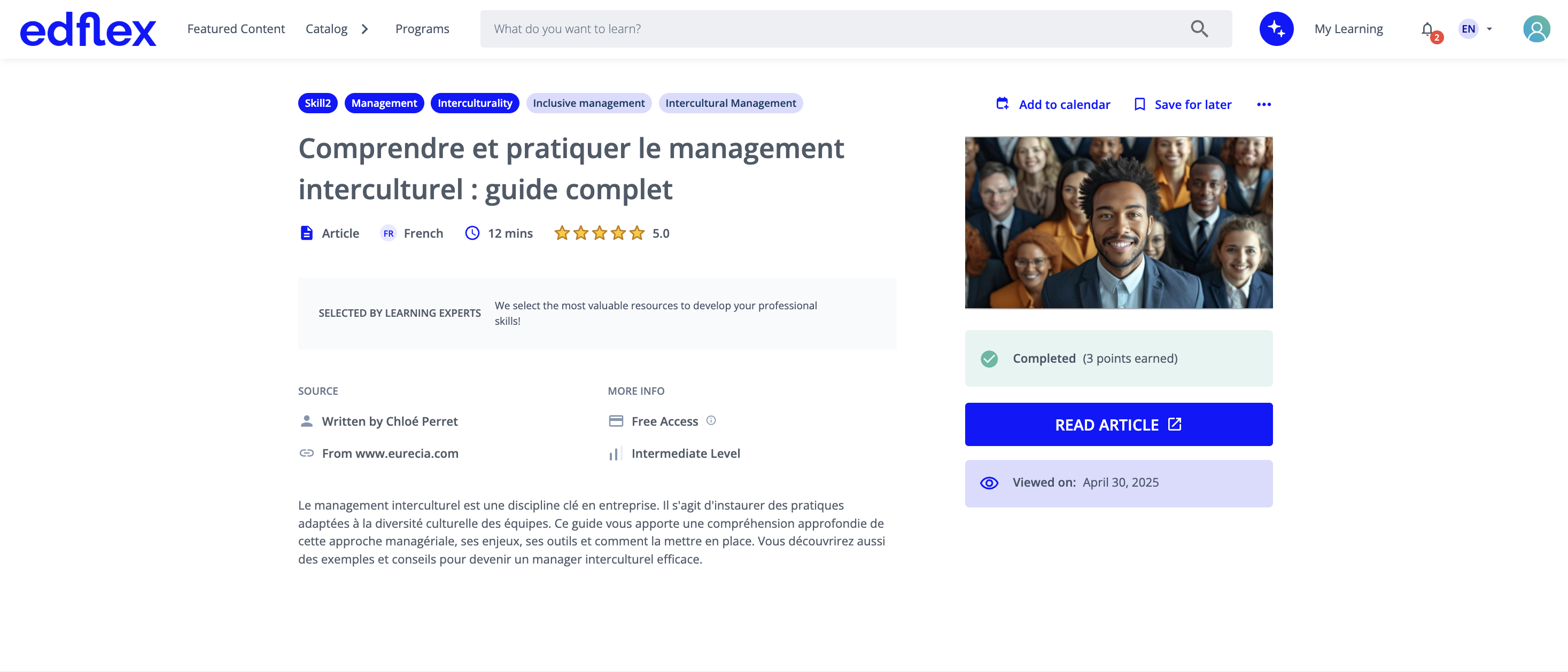Click 'Intermediate Level' text
The height and width of the screenshot is (672, 1568).
click(x=685, y=453)
